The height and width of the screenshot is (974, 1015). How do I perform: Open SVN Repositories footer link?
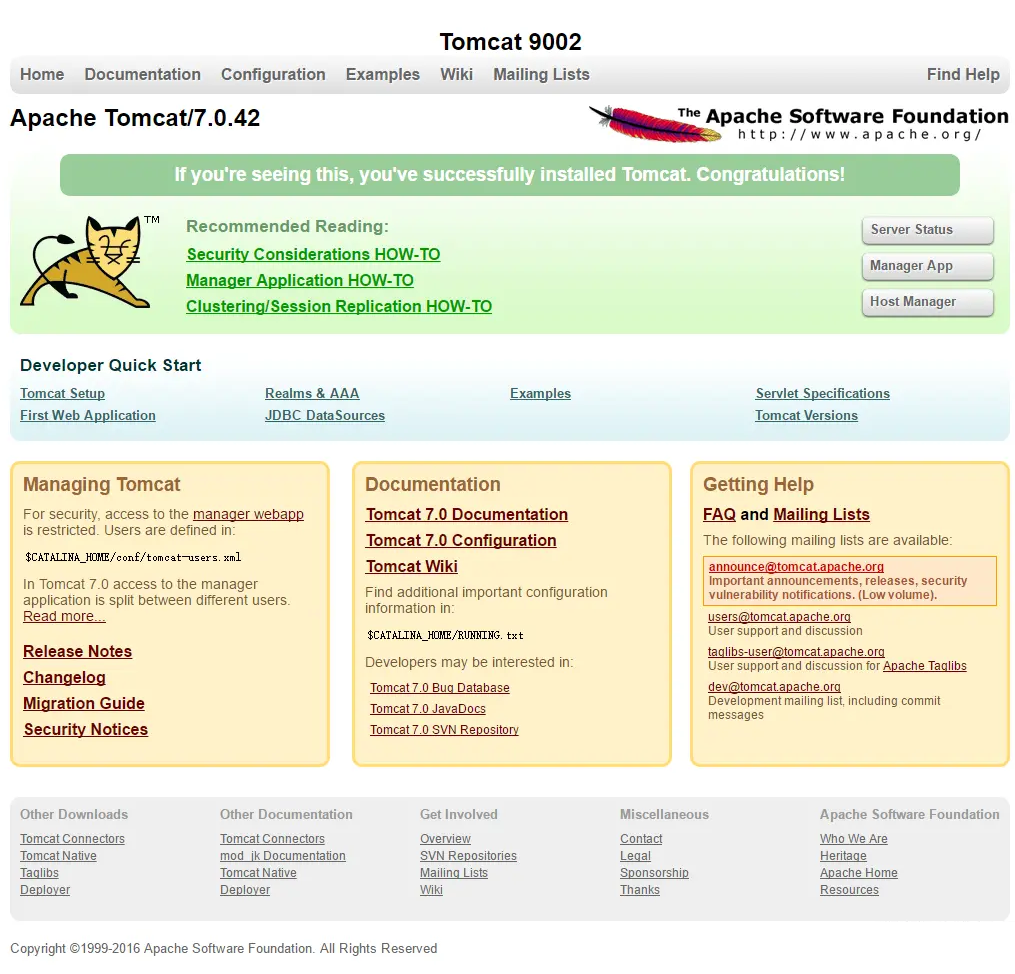click(x=469, y=856)
